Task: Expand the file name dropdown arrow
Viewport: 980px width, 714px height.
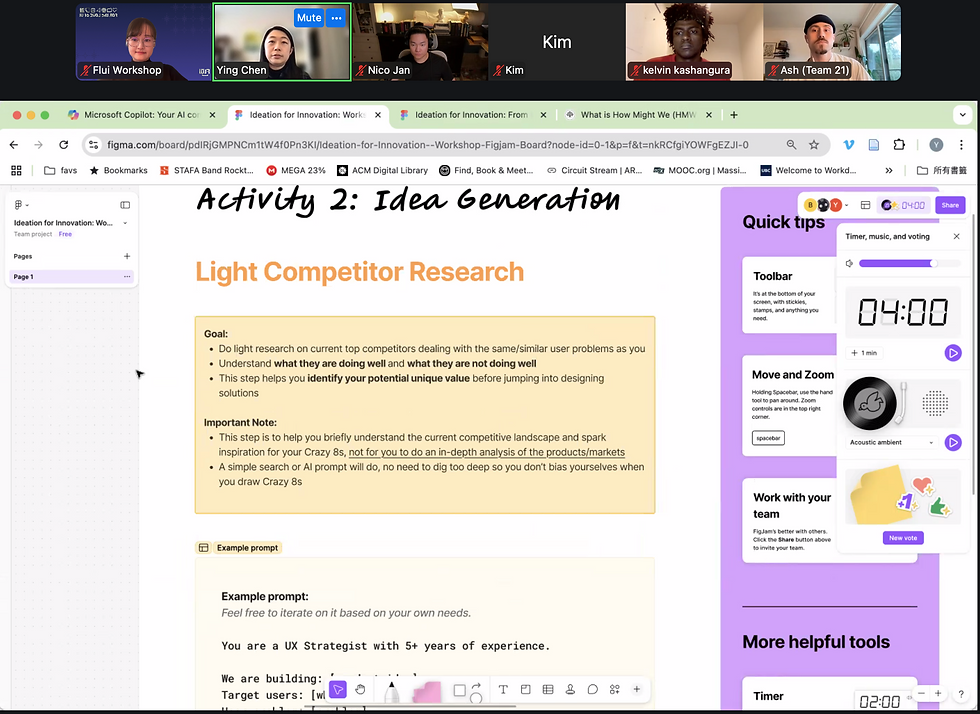Action: 125,223
